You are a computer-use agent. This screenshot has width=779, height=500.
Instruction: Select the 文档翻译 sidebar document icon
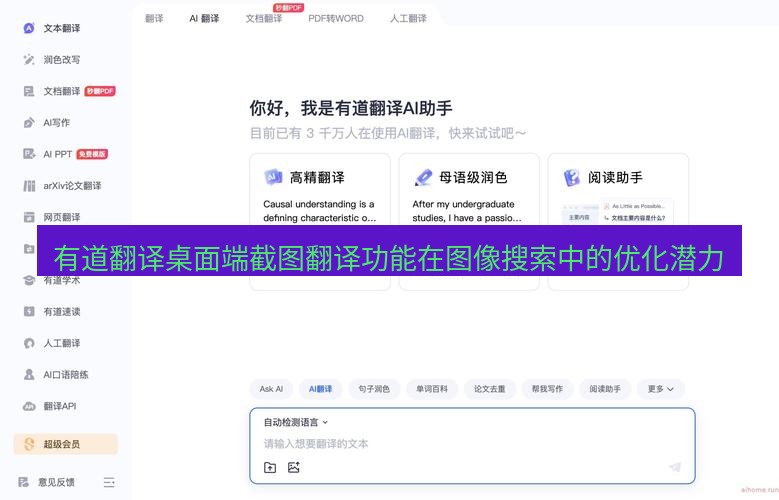point(29,91)
